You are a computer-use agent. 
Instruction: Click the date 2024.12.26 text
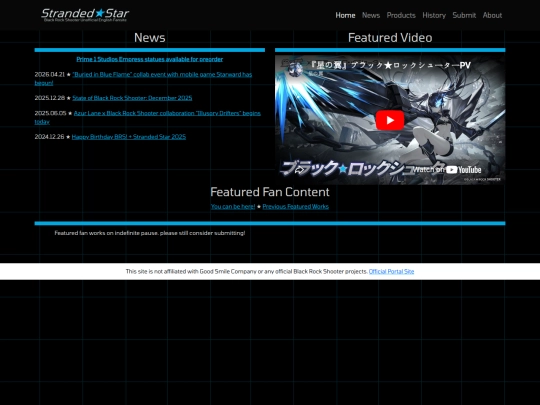(x=49, y=137)
